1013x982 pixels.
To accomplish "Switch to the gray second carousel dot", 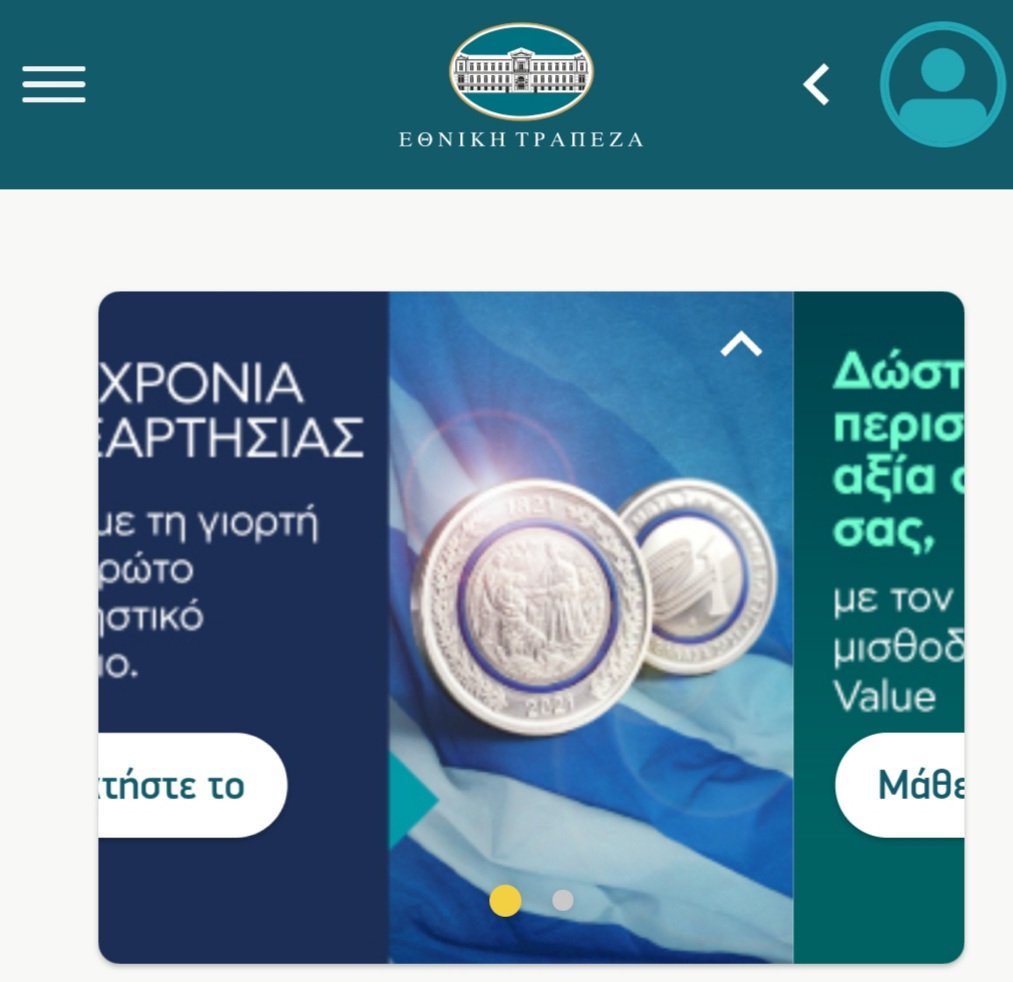I will (x=563, y=901).
